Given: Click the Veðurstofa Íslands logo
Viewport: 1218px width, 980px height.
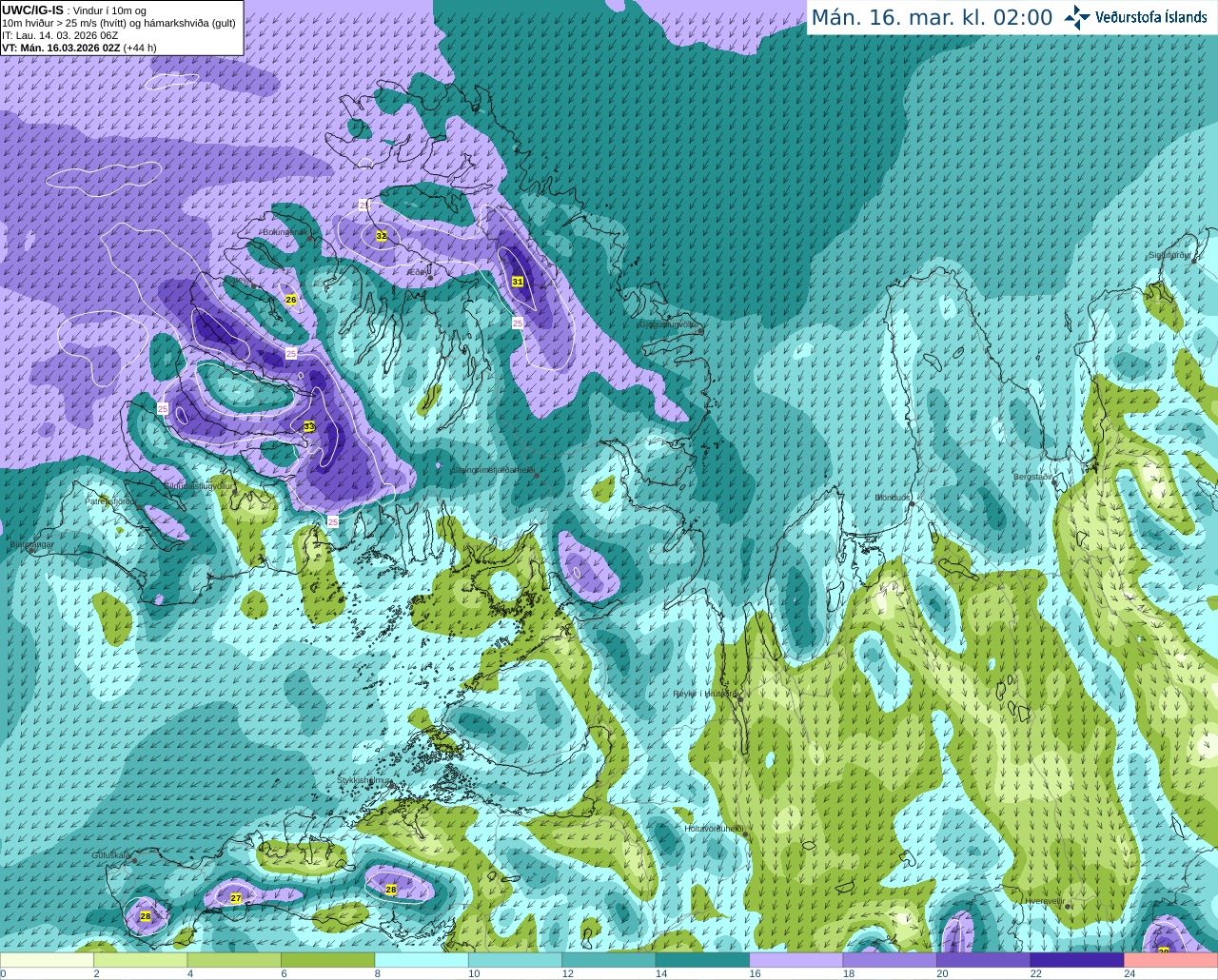Looking at the screenshot, I should [x=1136, y=17].
